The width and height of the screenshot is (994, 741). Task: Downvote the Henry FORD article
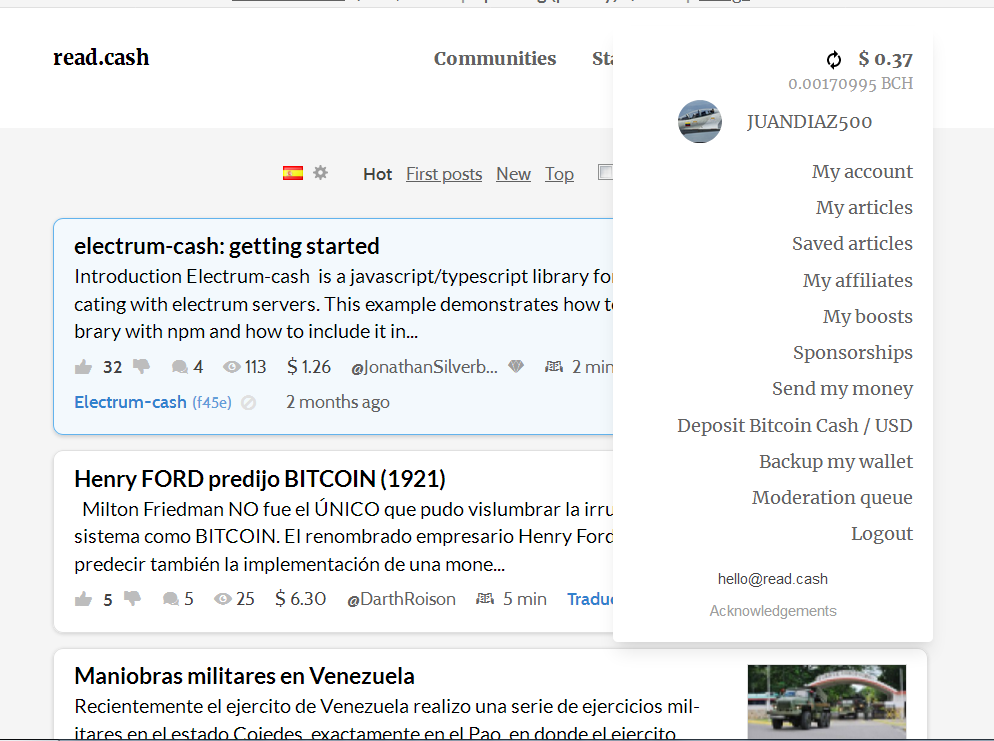pos(132,599)
